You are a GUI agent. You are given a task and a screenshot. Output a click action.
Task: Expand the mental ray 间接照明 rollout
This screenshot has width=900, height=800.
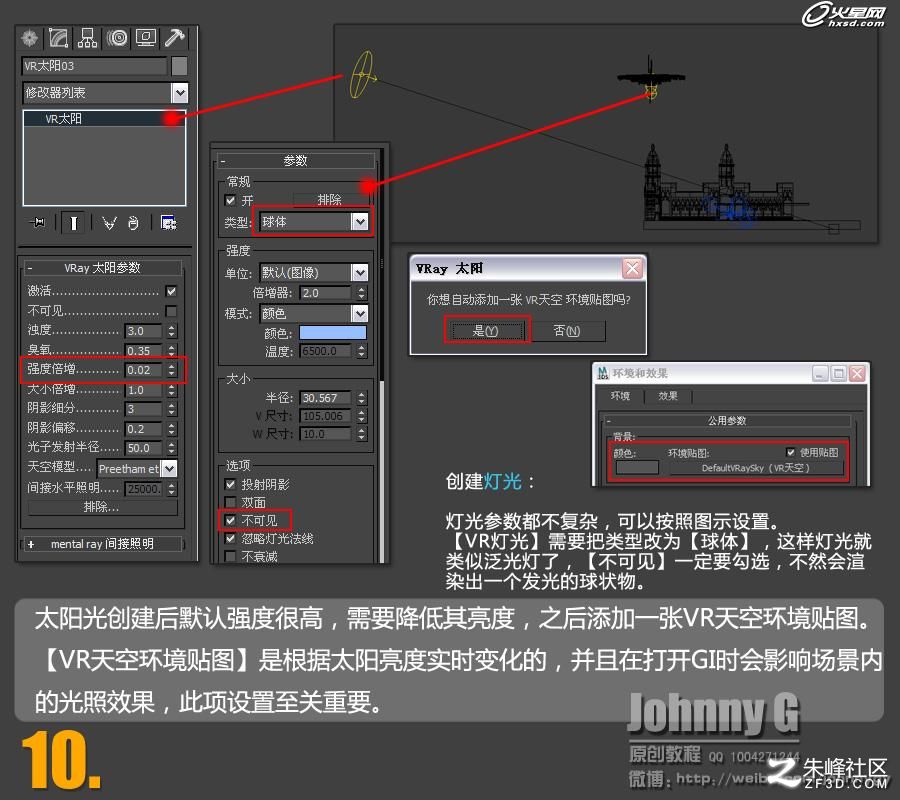pyautogui.click(x=102, y=543)
